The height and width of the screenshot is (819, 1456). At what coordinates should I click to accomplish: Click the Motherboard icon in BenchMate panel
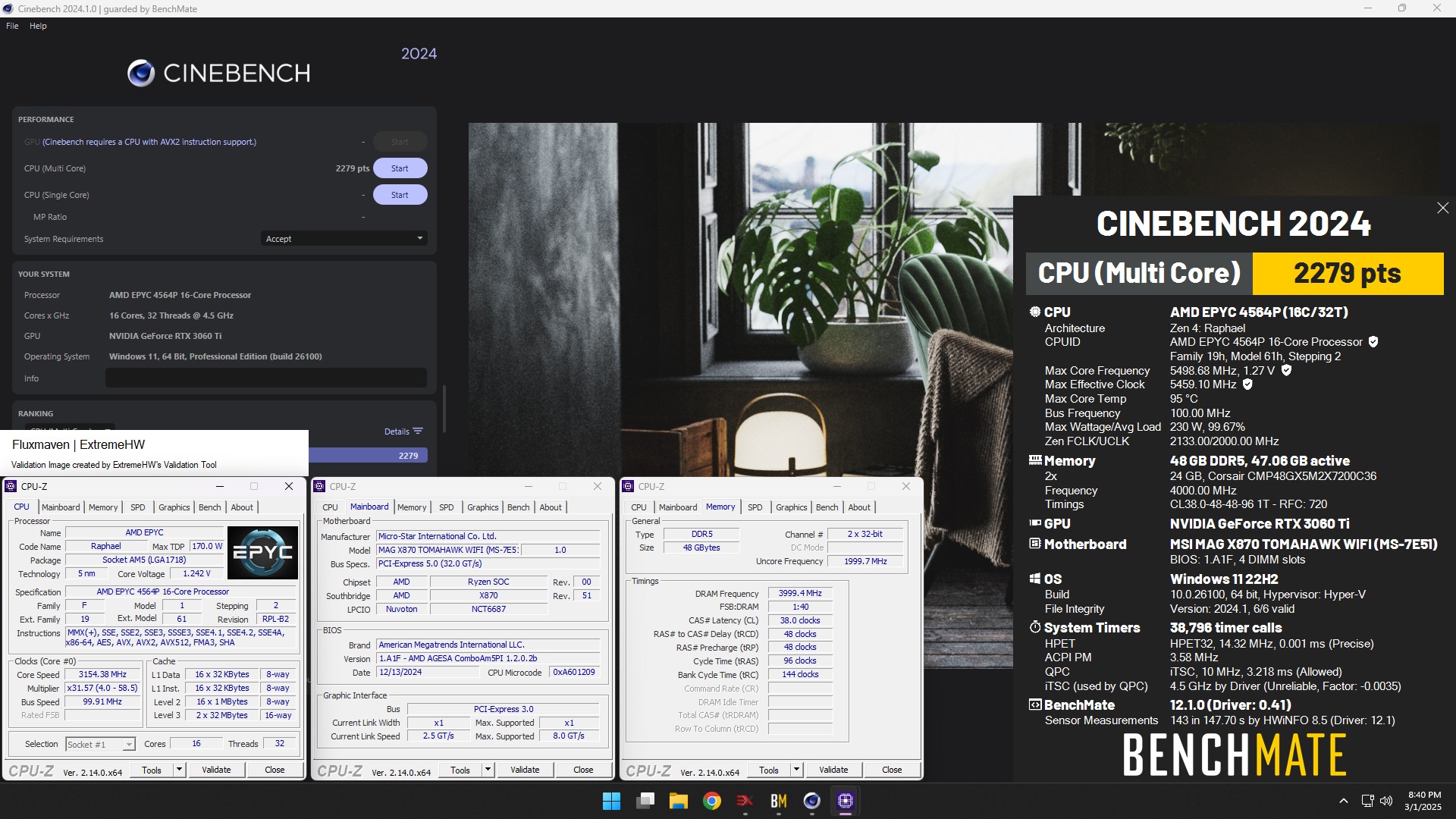[1035, 544]
